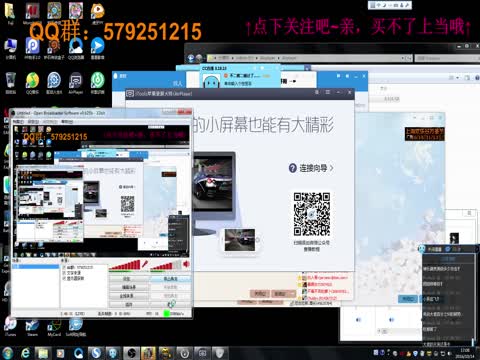The width and height of the screenshot is (480, 360).
Task: Click the blue Close button in right chat window
Action: tap(407, 299)
